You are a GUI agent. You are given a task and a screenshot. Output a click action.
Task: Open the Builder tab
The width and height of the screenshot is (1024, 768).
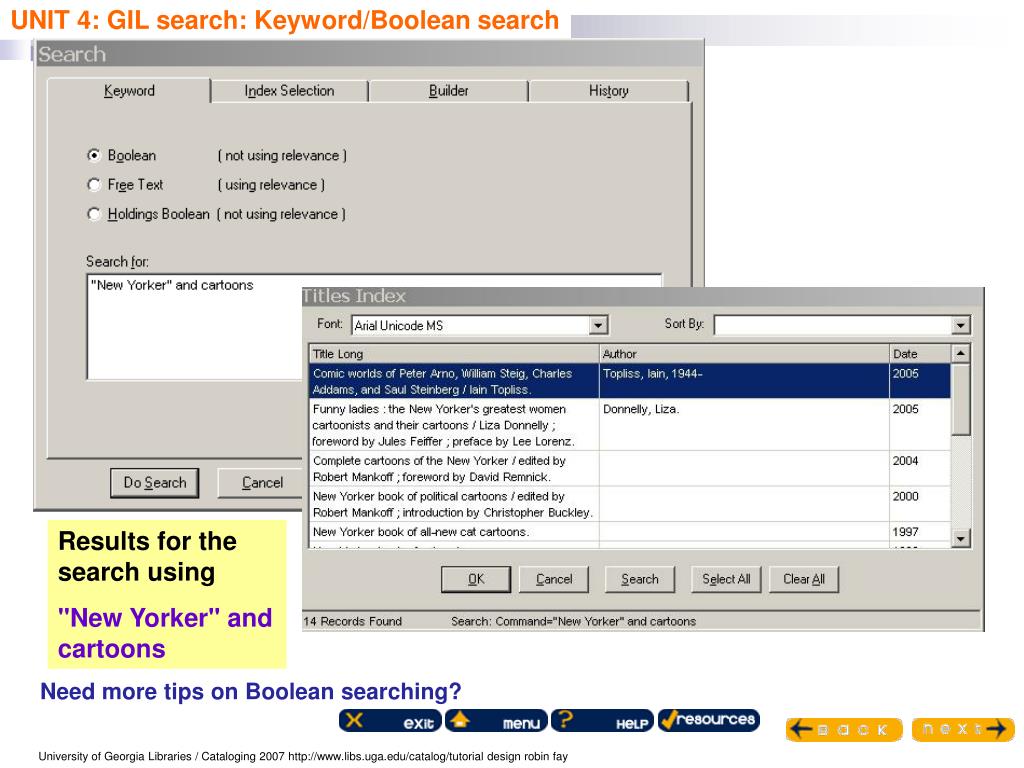(x=448, y=91)
